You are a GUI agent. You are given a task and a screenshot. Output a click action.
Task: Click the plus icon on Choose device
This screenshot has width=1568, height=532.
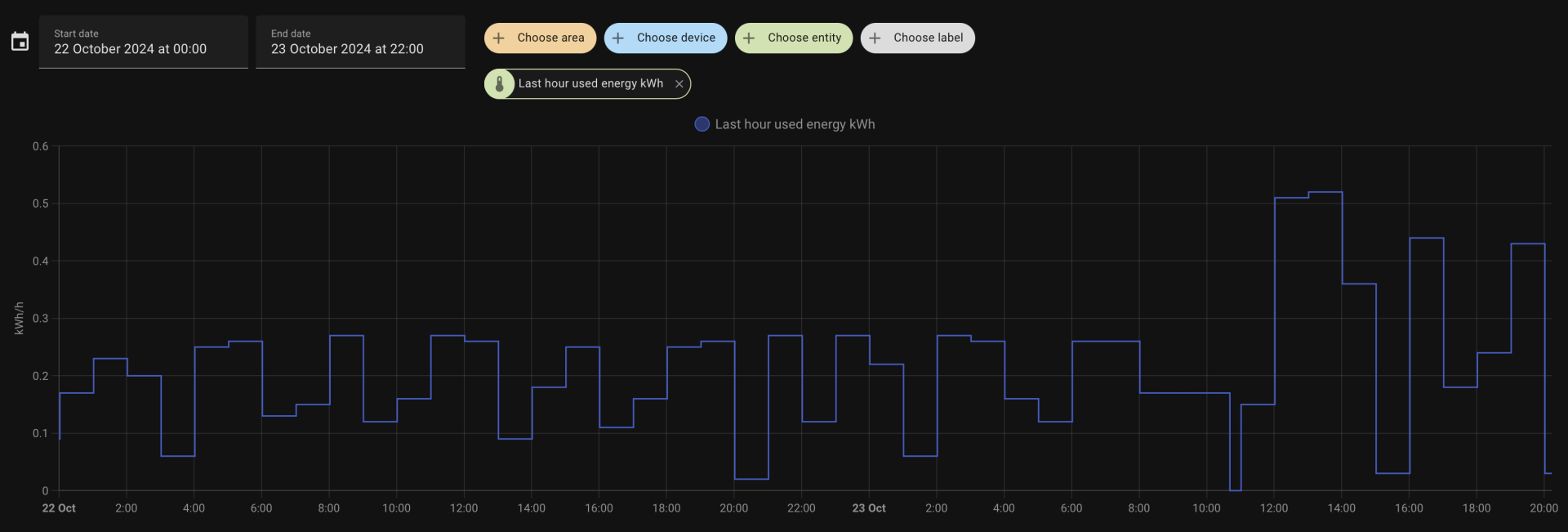(618, 38)
